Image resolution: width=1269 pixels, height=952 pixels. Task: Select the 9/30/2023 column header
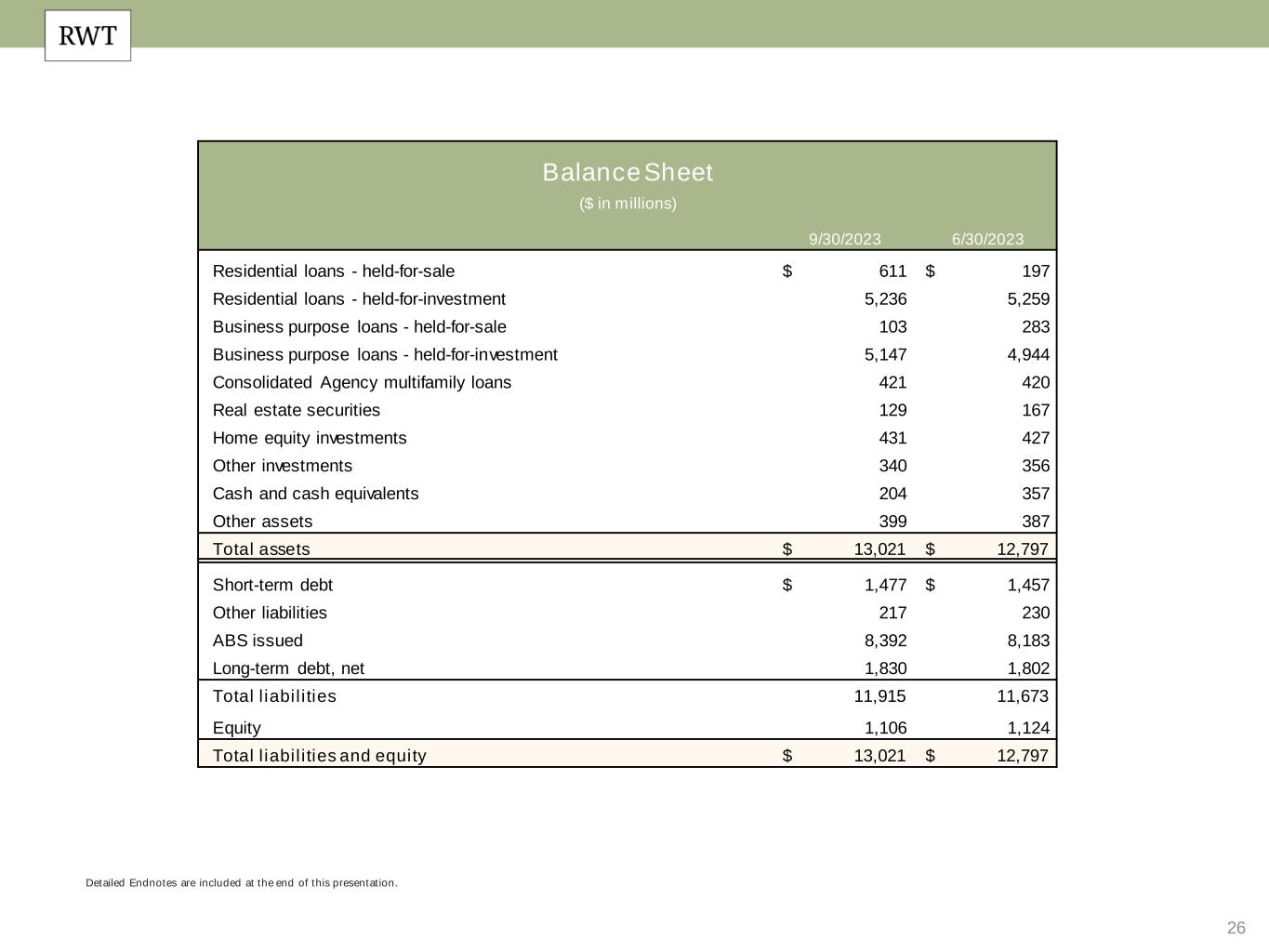[844, 239]
